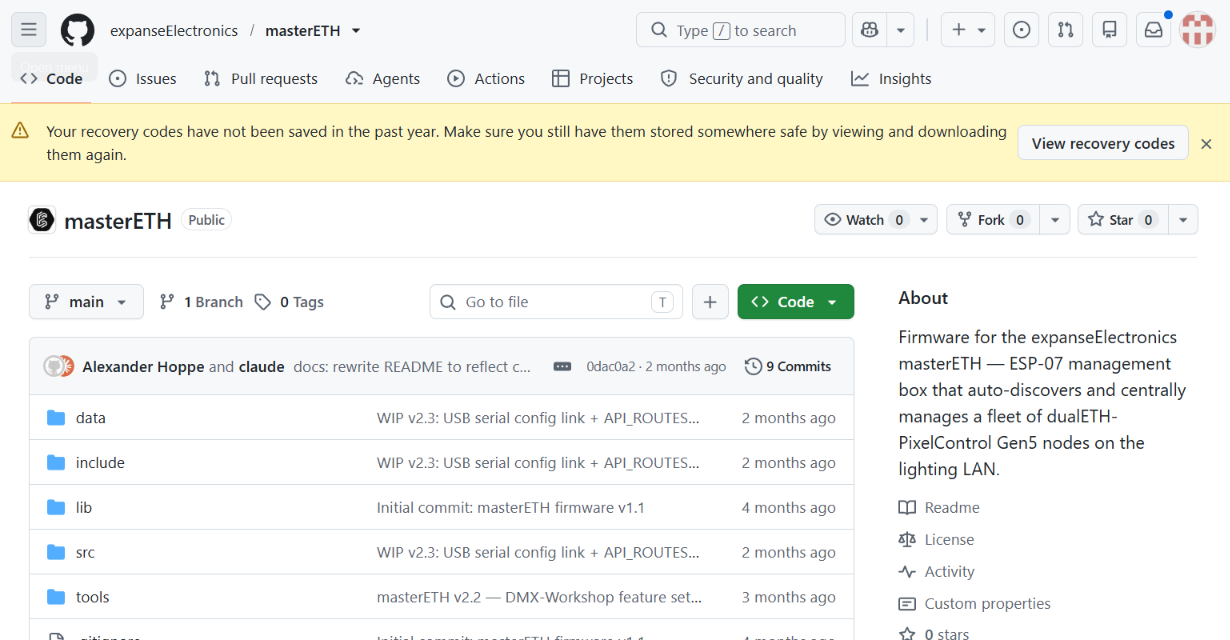Open the tools folder
The height and width of the screenshot is (640, 1230).
click(x=92, y=598)
